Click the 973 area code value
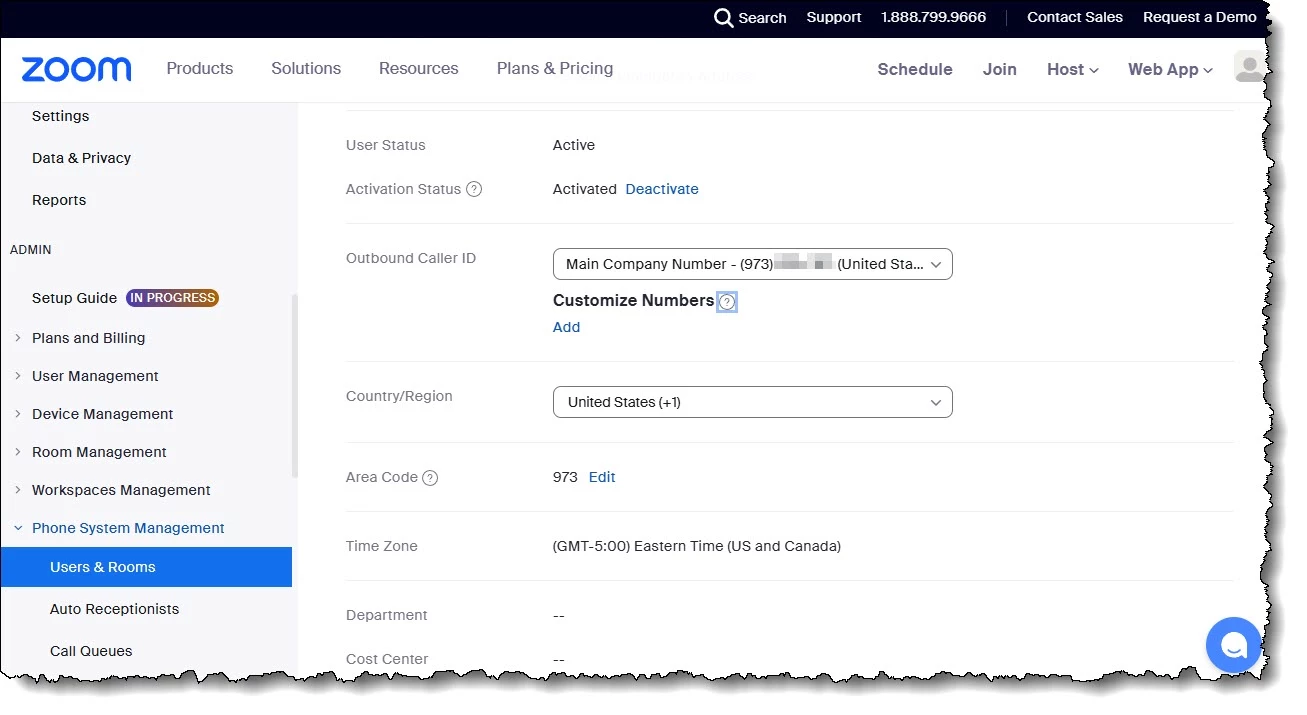 (x=565, y=477)
